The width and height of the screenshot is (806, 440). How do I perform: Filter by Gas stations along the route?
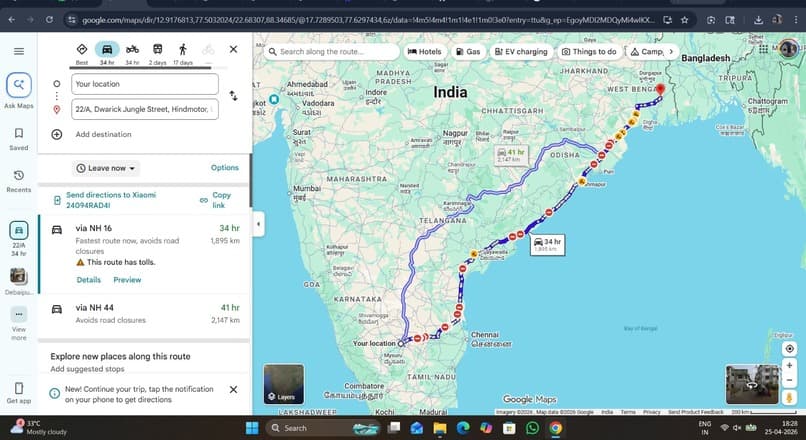[x=468, y=51]
